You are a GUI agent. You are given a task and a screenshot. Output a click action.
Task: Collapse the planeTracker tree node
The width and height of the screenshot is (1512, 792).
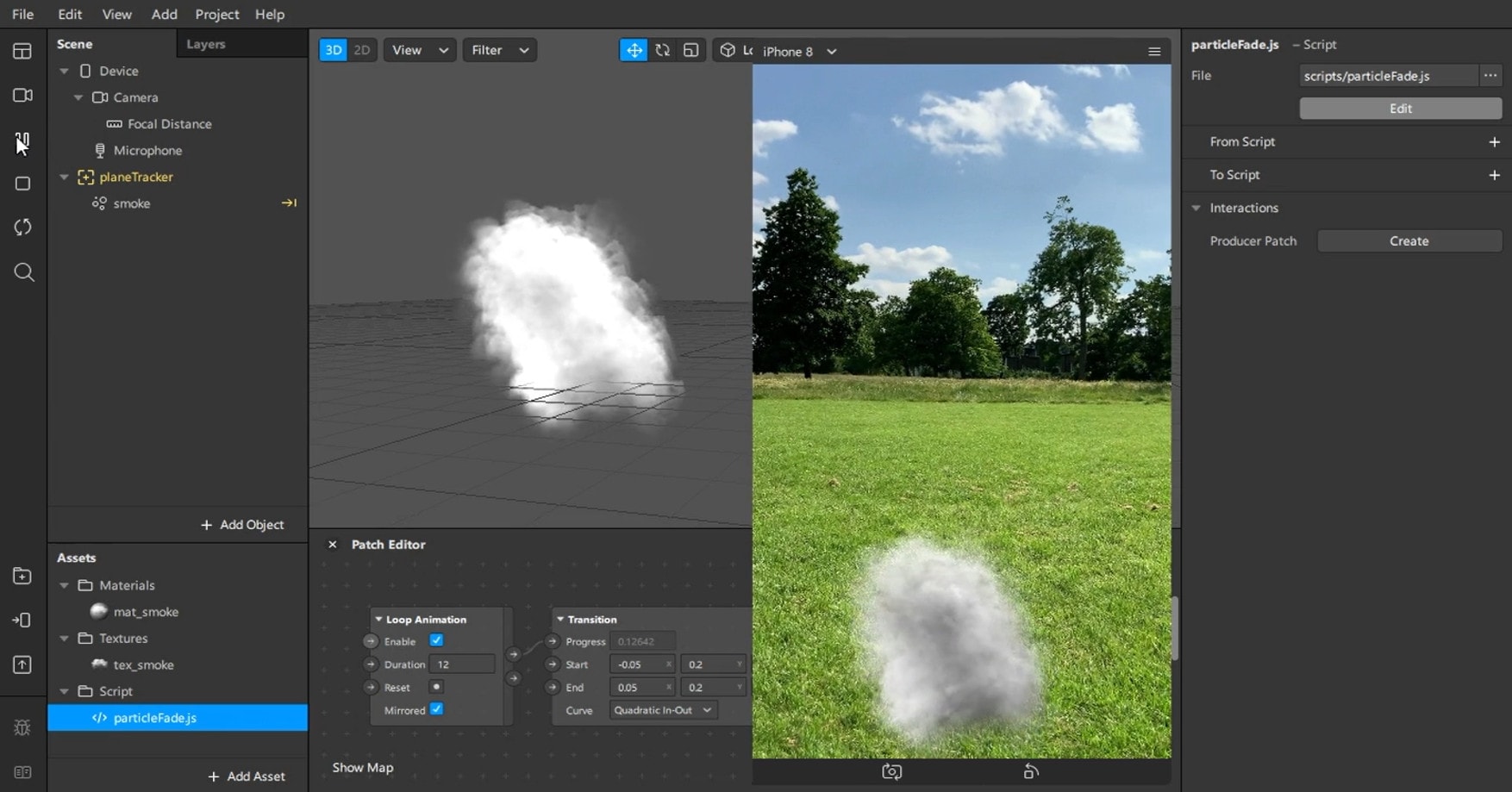(65, 177)
